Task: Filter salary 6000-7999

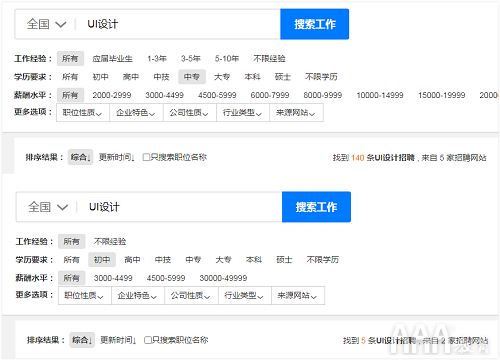Action: click(270, 95)
